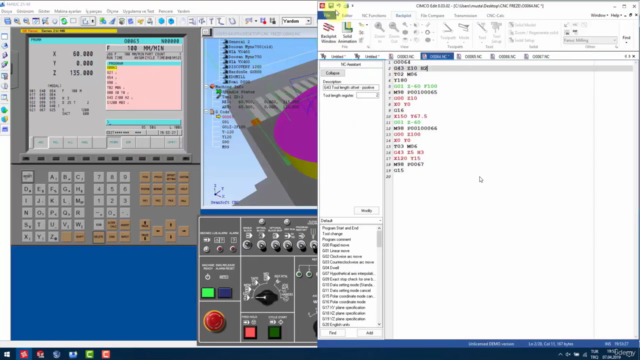The image size is (640, 360).
Task: Click the red pinned app icon on the Windows taskbar
Action: tap(24, 354)
